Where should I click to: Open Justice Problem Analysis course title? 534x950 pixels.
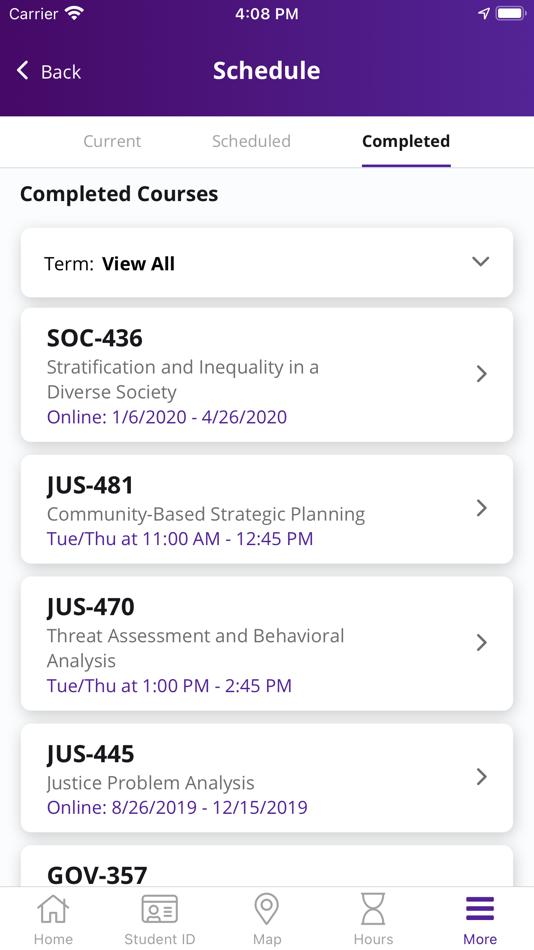coord(150,783)
